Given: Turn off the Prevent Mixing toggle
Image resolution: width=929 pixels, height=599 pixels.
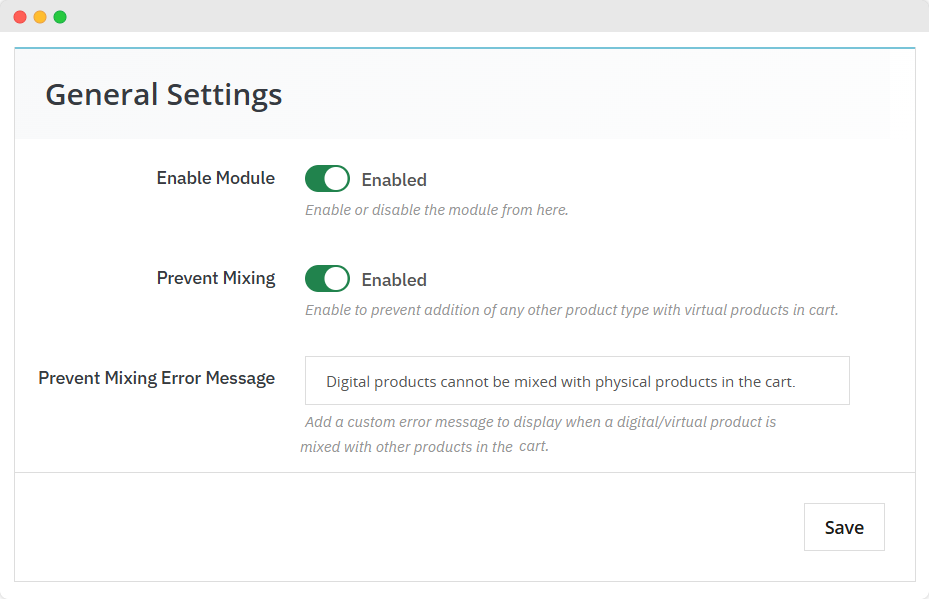Looking at the screenshot, I should pyautogui.click(x=327, y=279).
